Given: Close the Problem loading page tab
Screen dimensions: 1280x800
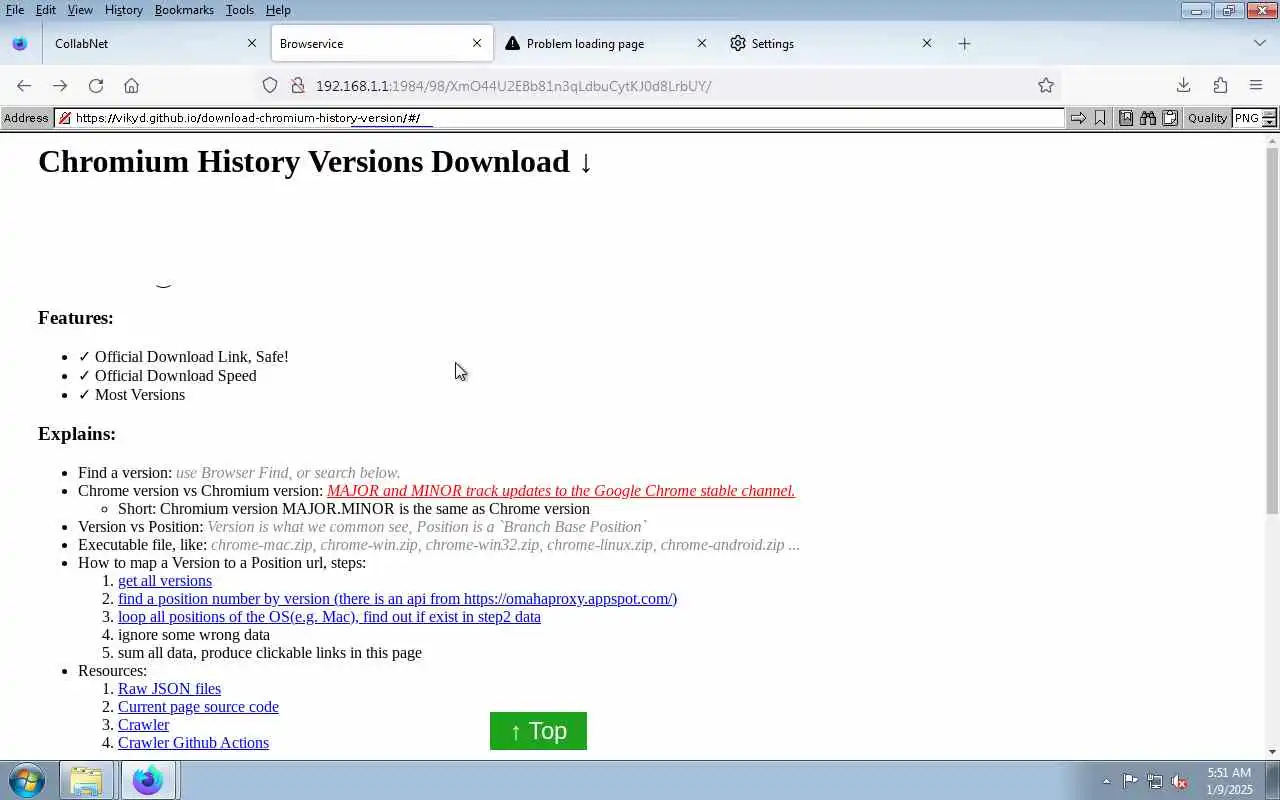Looking at the screenshot, I should click(702, 44).
